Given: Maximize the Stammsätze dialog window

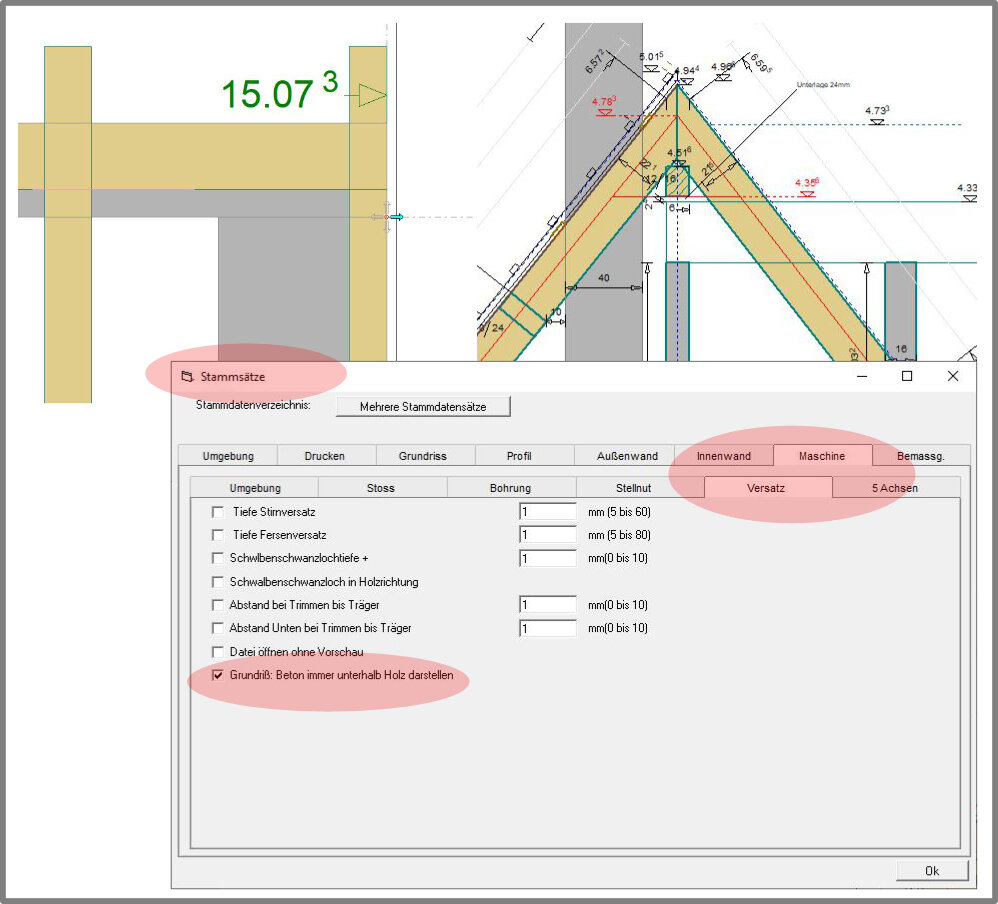Looking at the screenshot, I should (907, 376).
